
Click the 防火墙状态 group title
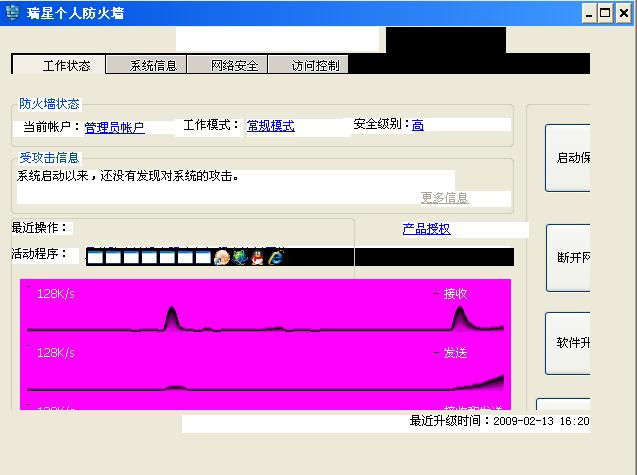pyautogui.click(x=49, y=104)
